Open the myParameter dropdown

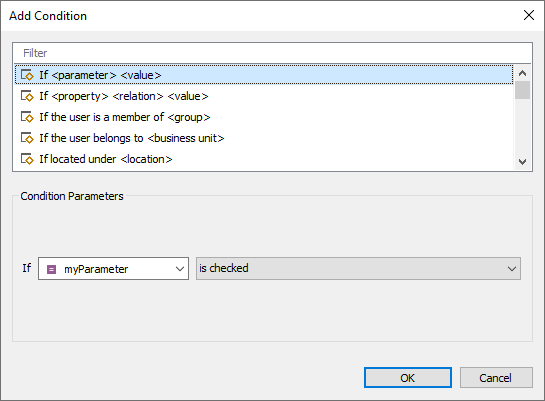(x=113, y=269)
